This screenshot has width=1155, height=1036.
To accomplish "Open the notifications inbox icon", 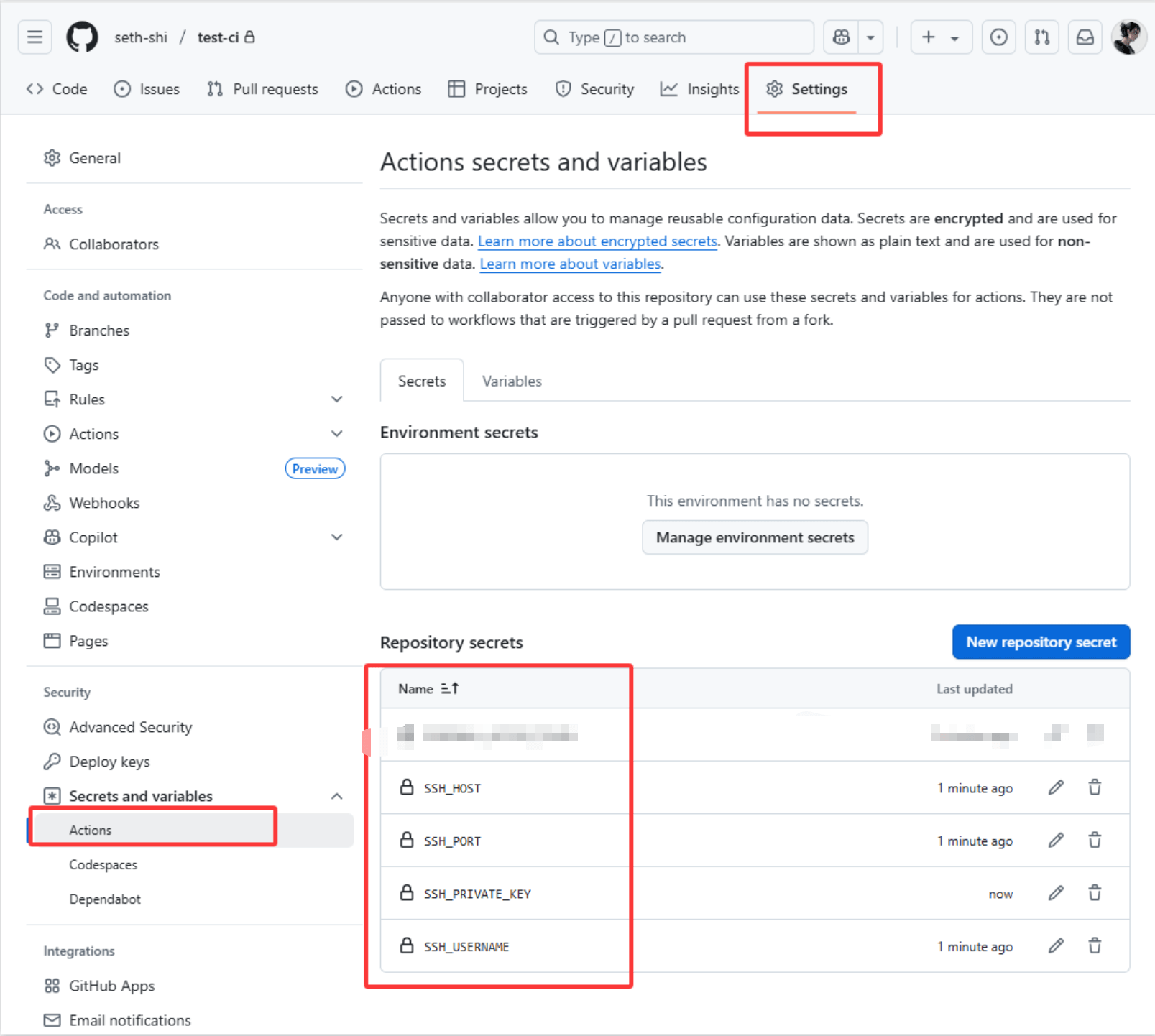I will click(x=1085, y=37).
